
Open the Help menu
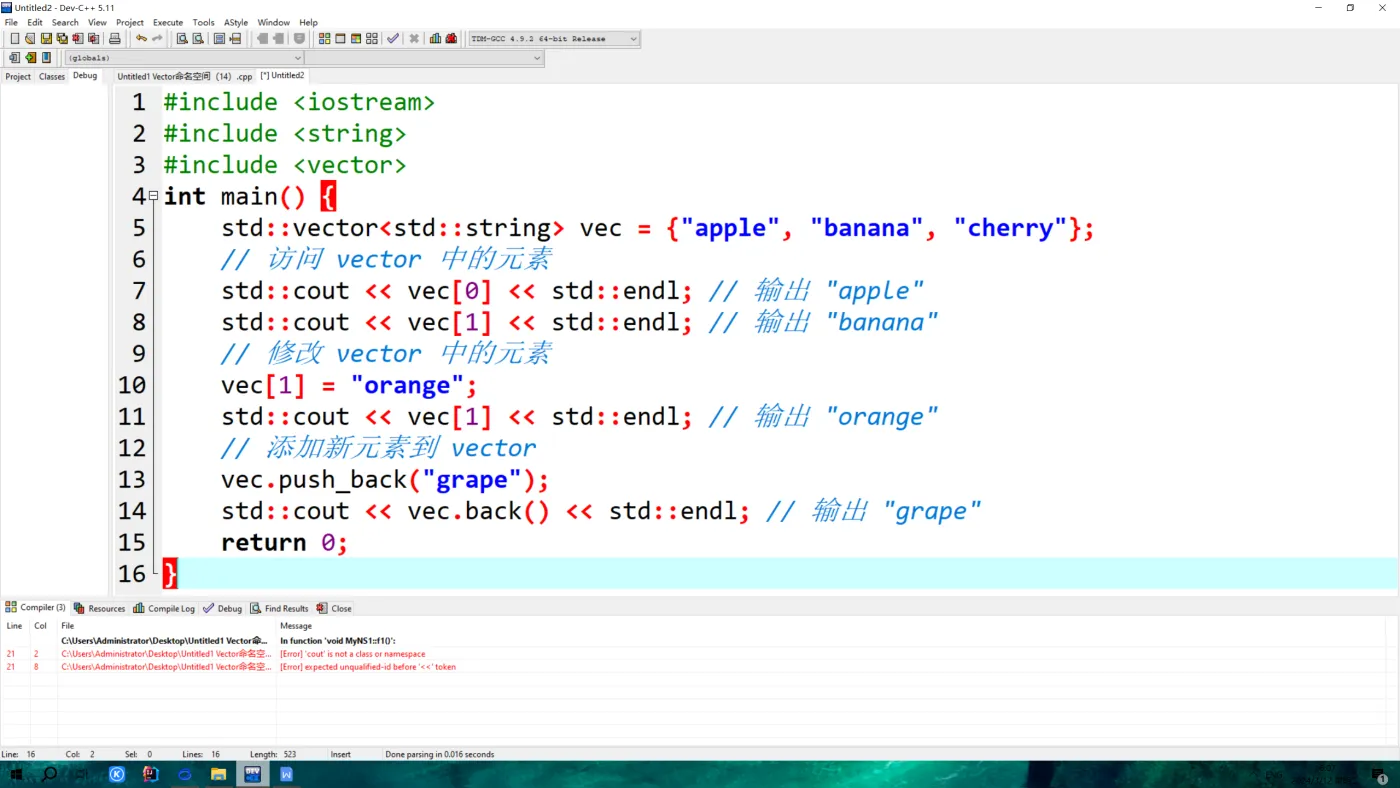click(309, 22)
